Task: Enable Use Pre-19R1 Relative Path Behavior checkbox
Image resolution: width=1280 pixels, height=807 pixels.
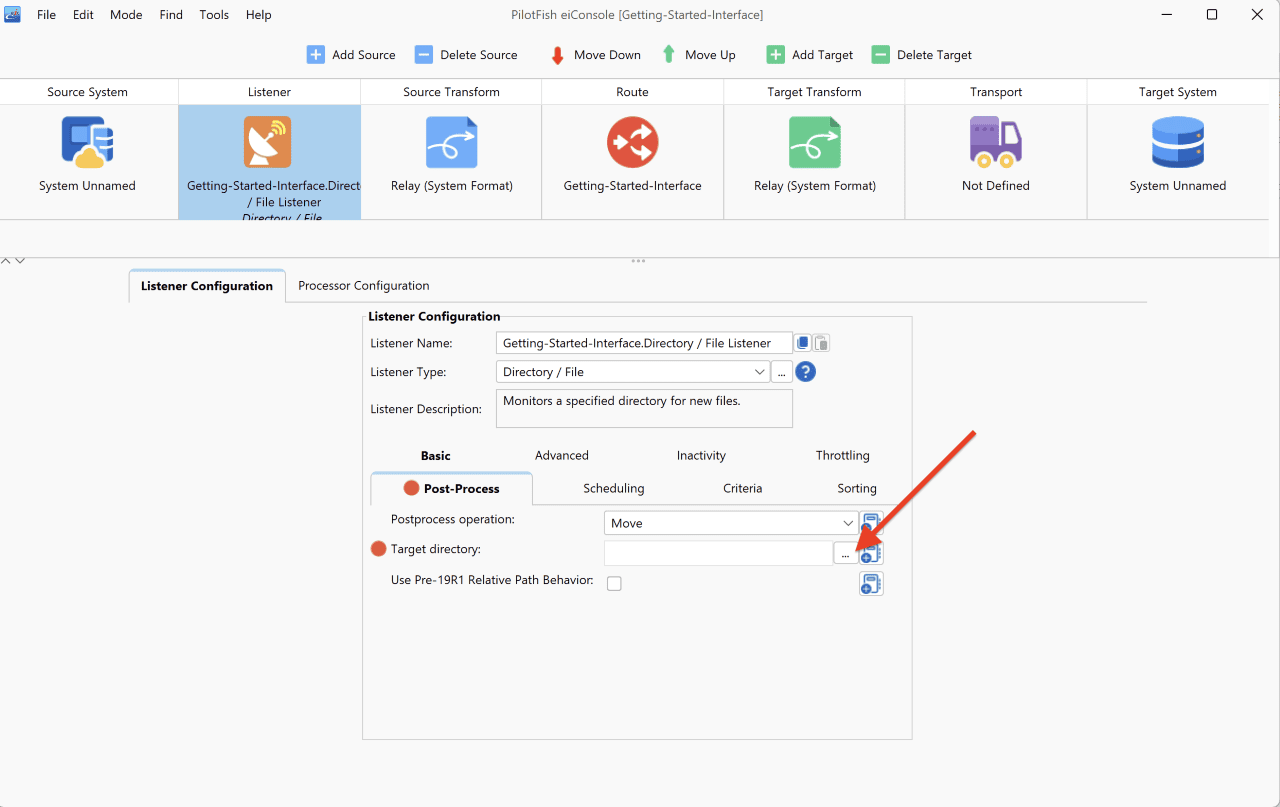Action: tap(614, 583)
